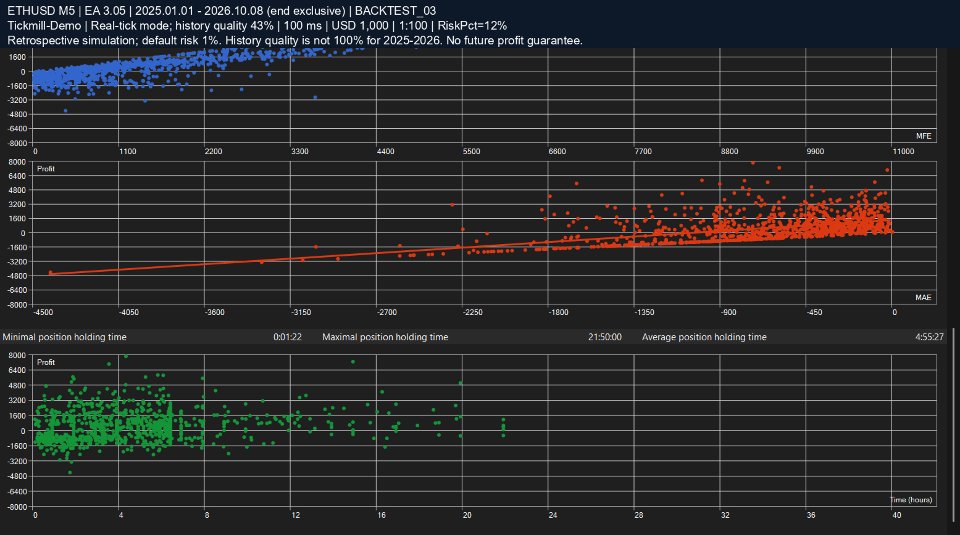Click the "36" hour tick on the time axis
Screen dimensions: 960x535
(x=811, y=515)
